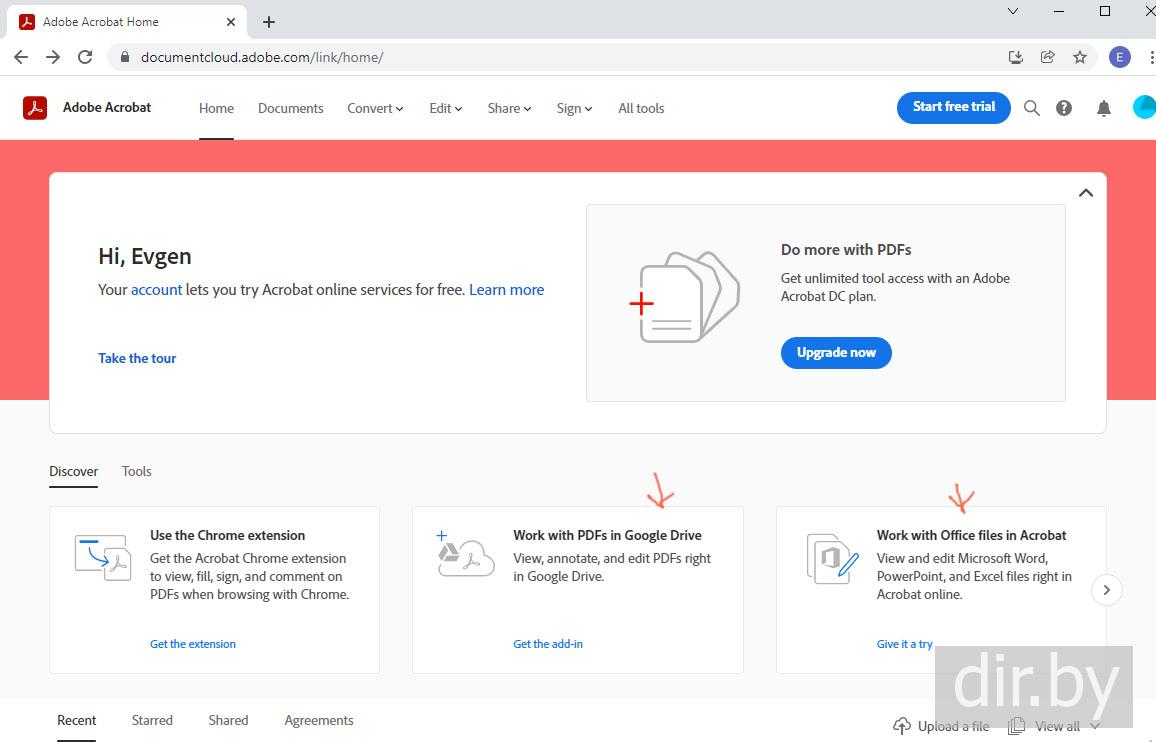
Task: Open the help question mark icon
Action: [x=1064, y=108]
